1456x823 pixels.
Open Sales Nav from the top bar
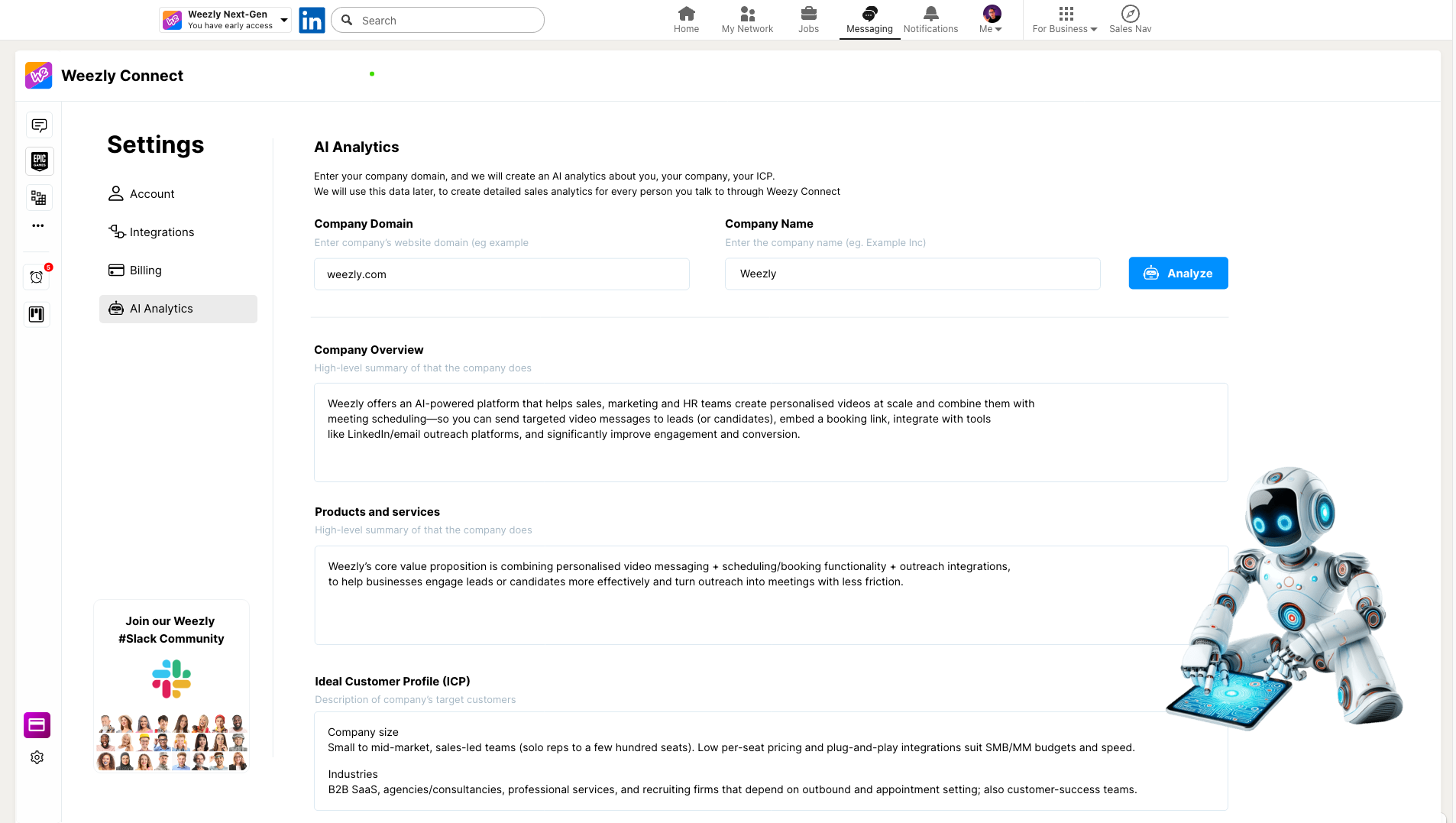click(x=1130, y=20)
